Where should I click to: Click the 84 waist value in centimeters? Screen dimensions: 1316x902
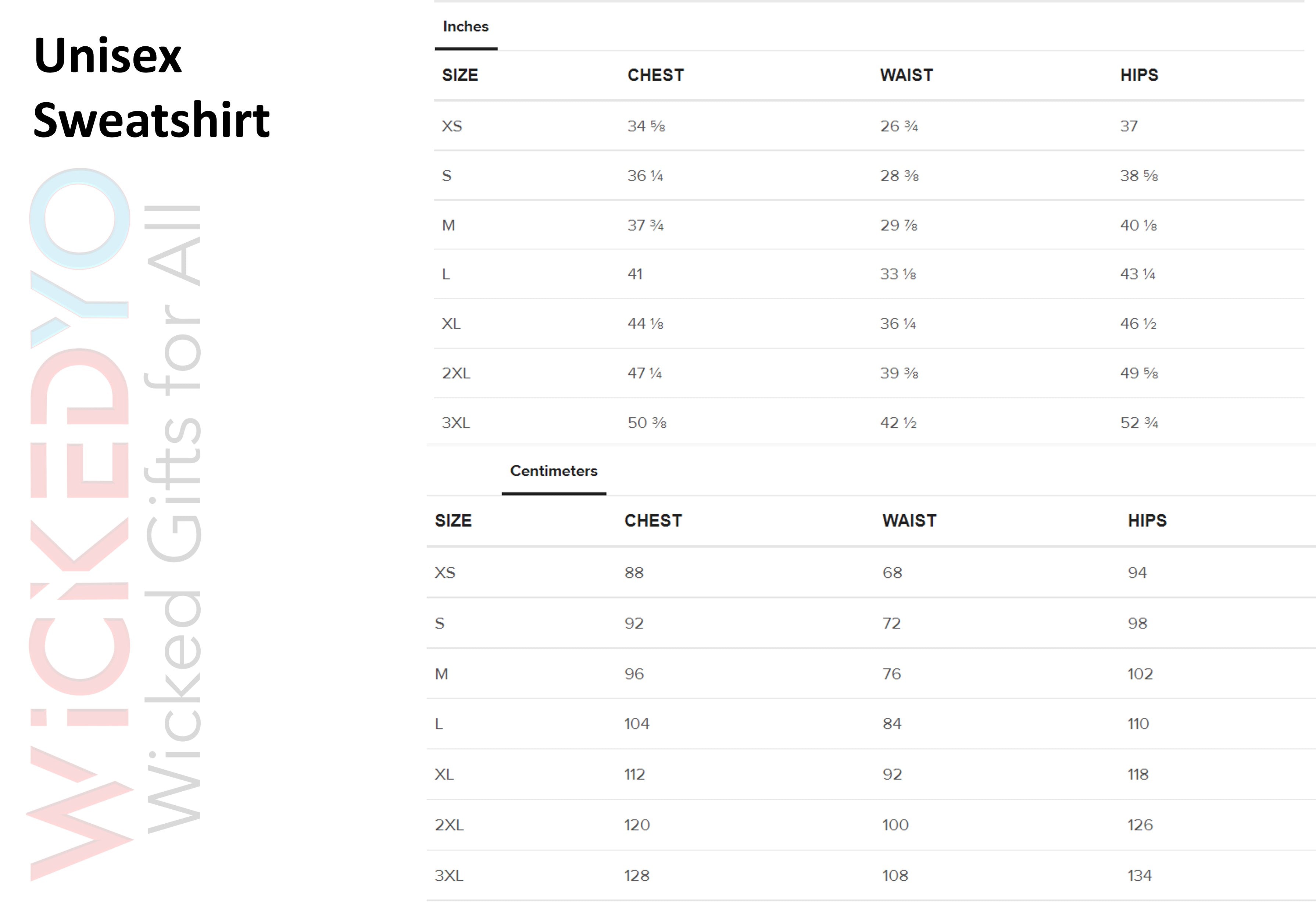pyautogui.click(x=891, y=724)
